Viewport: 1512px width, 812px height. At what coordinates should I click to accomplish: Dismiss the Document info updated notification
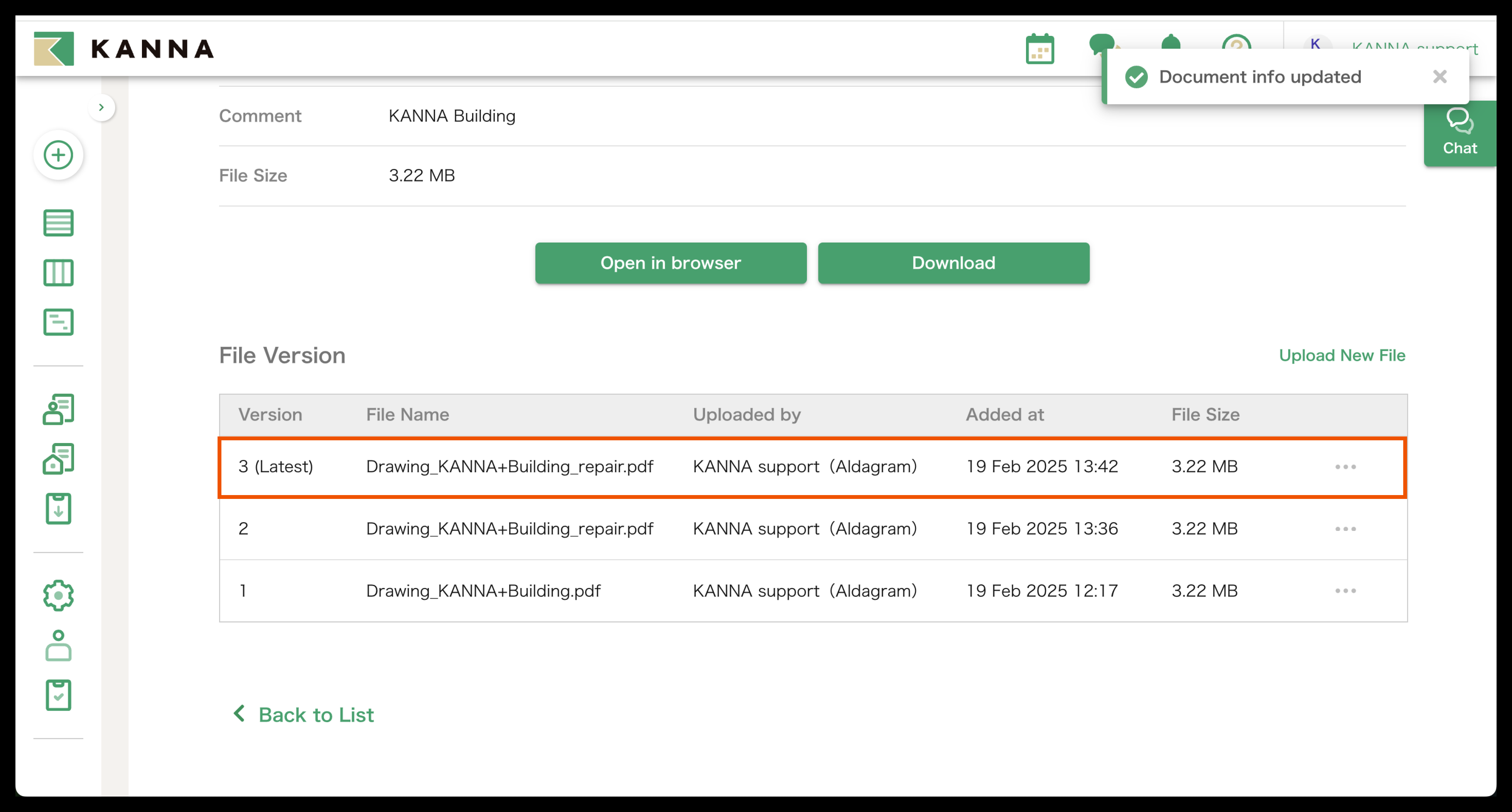(x=1439, y=77)
